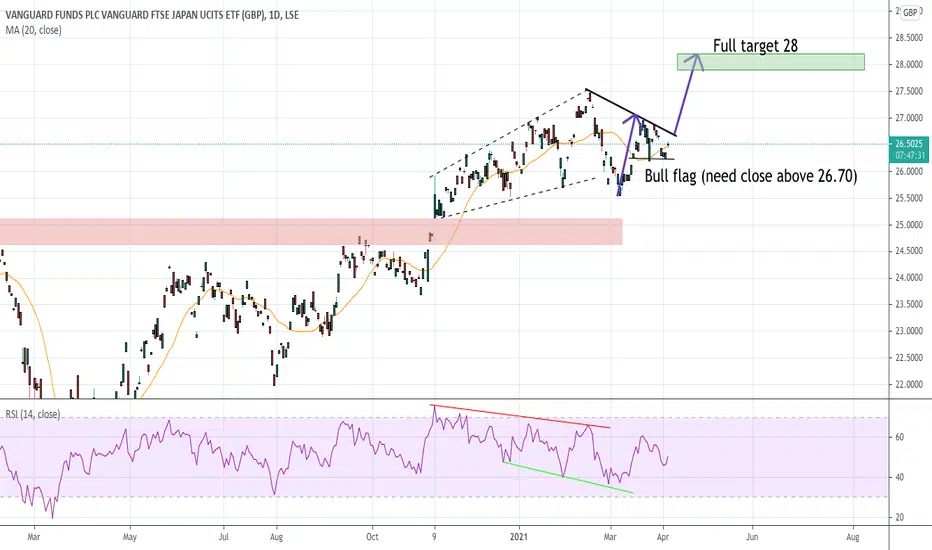Click the Vanguard FTSE Japan UCITS ETF symbol title
This screenshot has height=550, width=932.
point(152,15)
